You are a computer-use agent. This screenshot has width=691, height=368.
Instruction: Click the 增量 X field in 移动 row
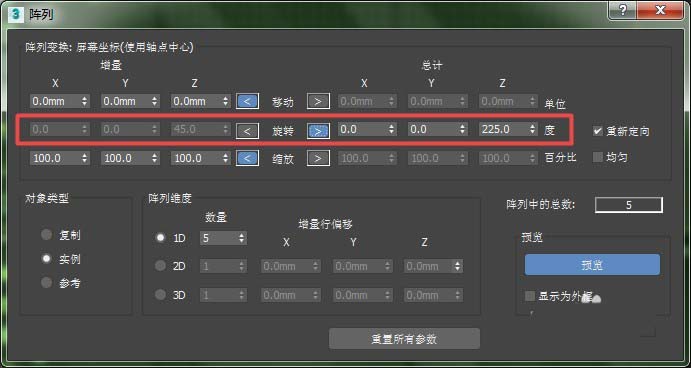[59, 101]
